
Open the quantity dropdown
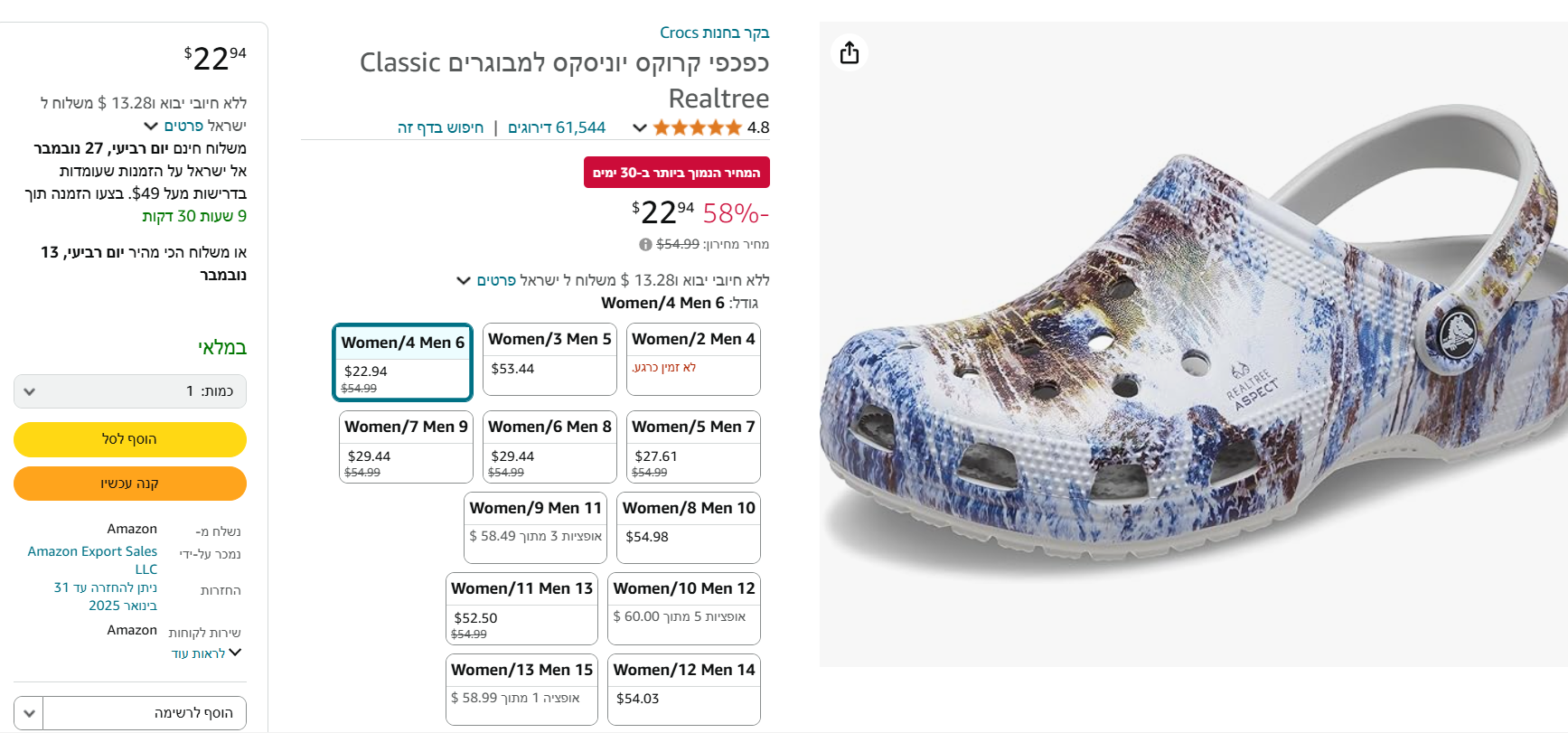pyautogui.click(x=130, y=391)
